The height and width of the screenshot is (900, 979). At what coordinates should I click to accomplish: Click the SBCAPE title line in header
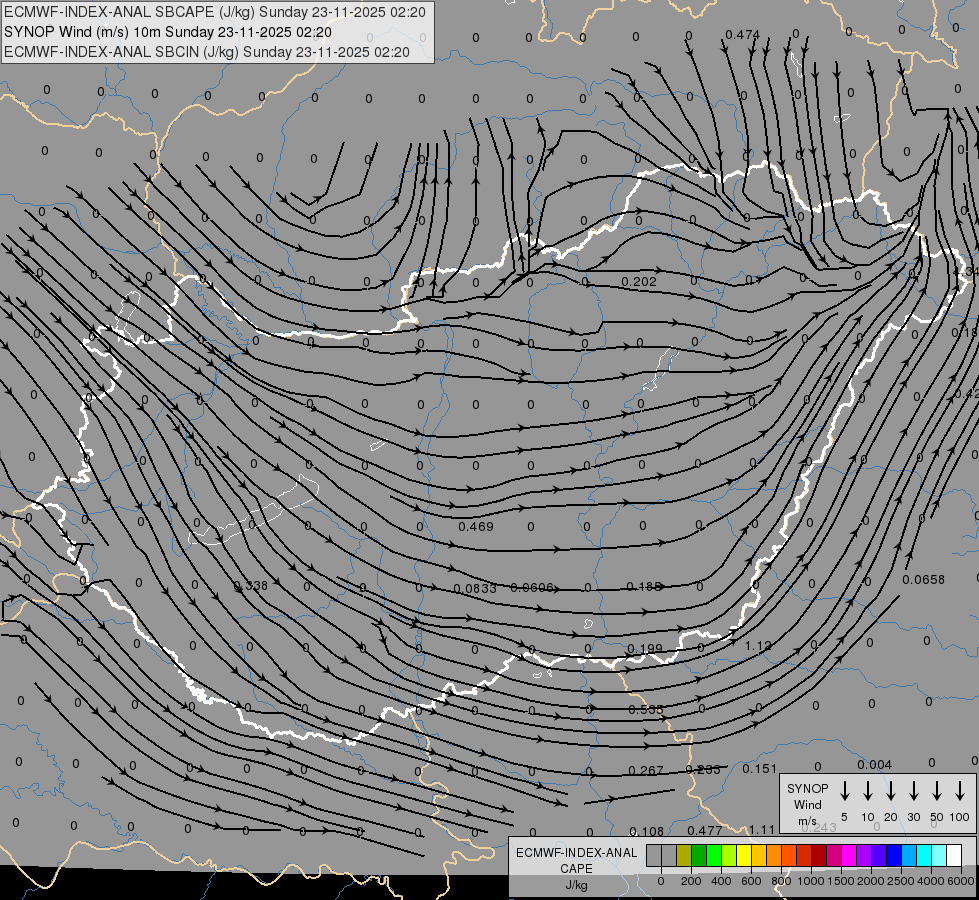tap(215, 12)
